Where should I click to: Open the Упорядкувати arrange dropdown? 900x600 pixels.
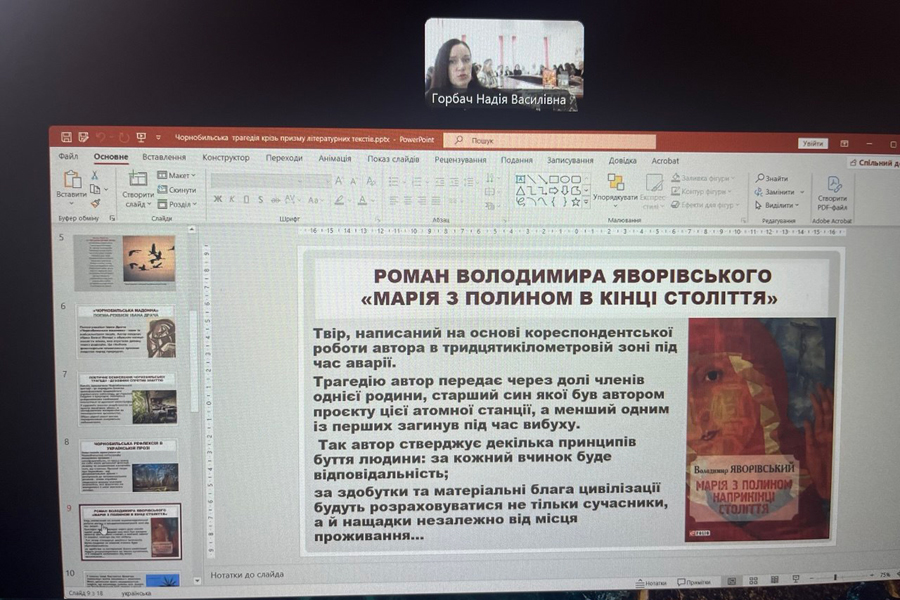[x=615, y=190]
